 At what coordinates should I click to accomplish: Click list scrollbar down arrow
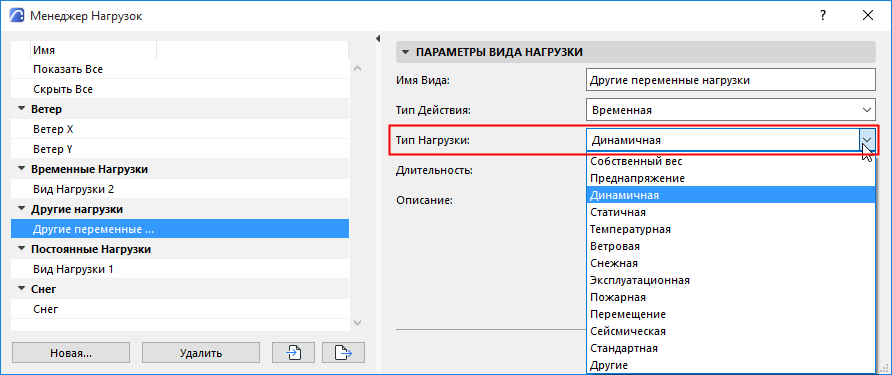tap(357, 323)
